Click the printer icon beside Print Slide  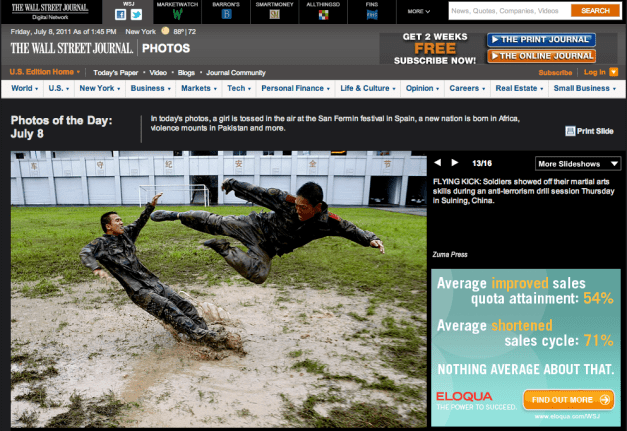pyautogui.click(x=570, y=131)
